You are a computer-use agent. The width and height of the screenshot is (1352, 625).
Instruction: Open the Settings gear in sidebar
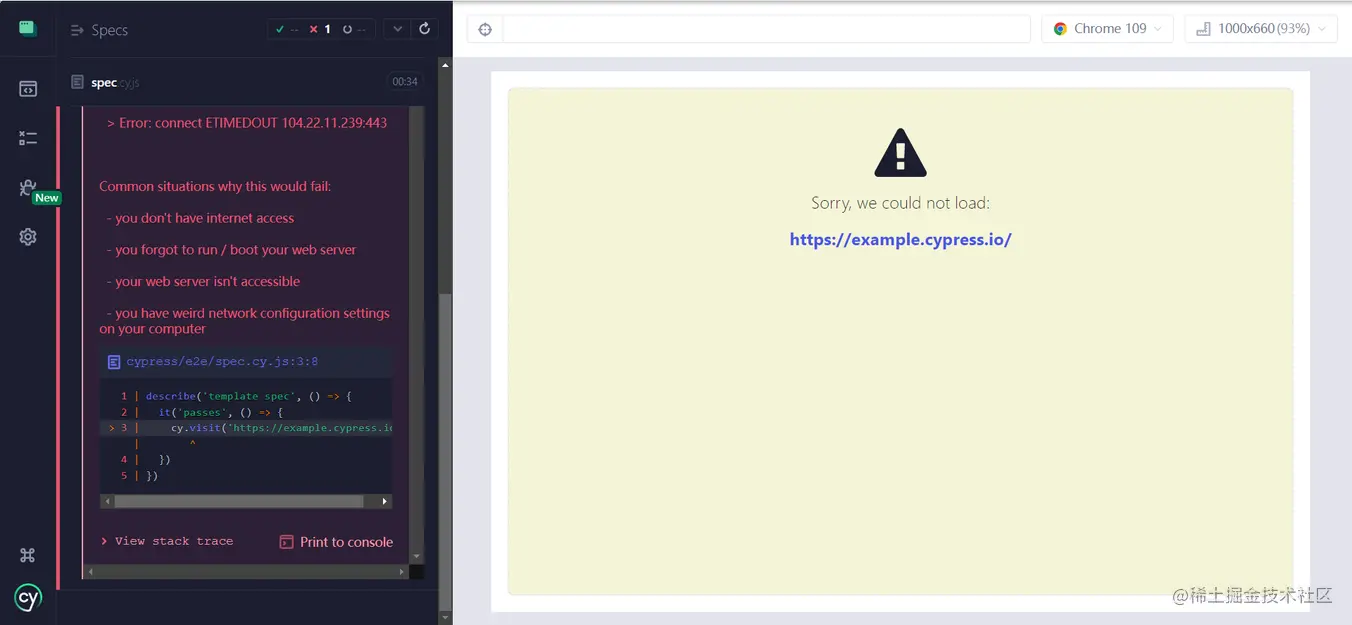click(28, 237)
